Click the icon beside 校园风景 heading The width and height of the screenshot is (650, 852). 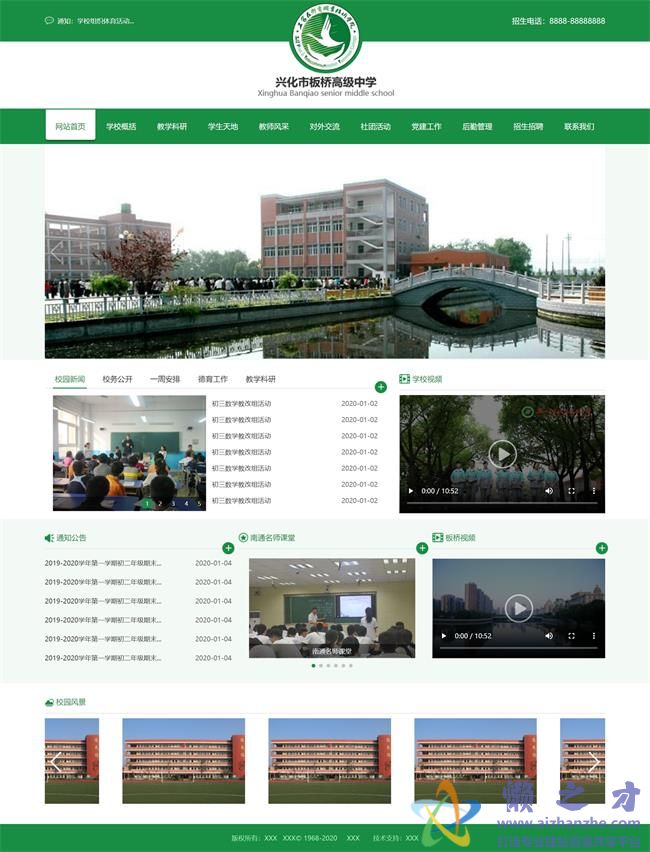(49, 702)
